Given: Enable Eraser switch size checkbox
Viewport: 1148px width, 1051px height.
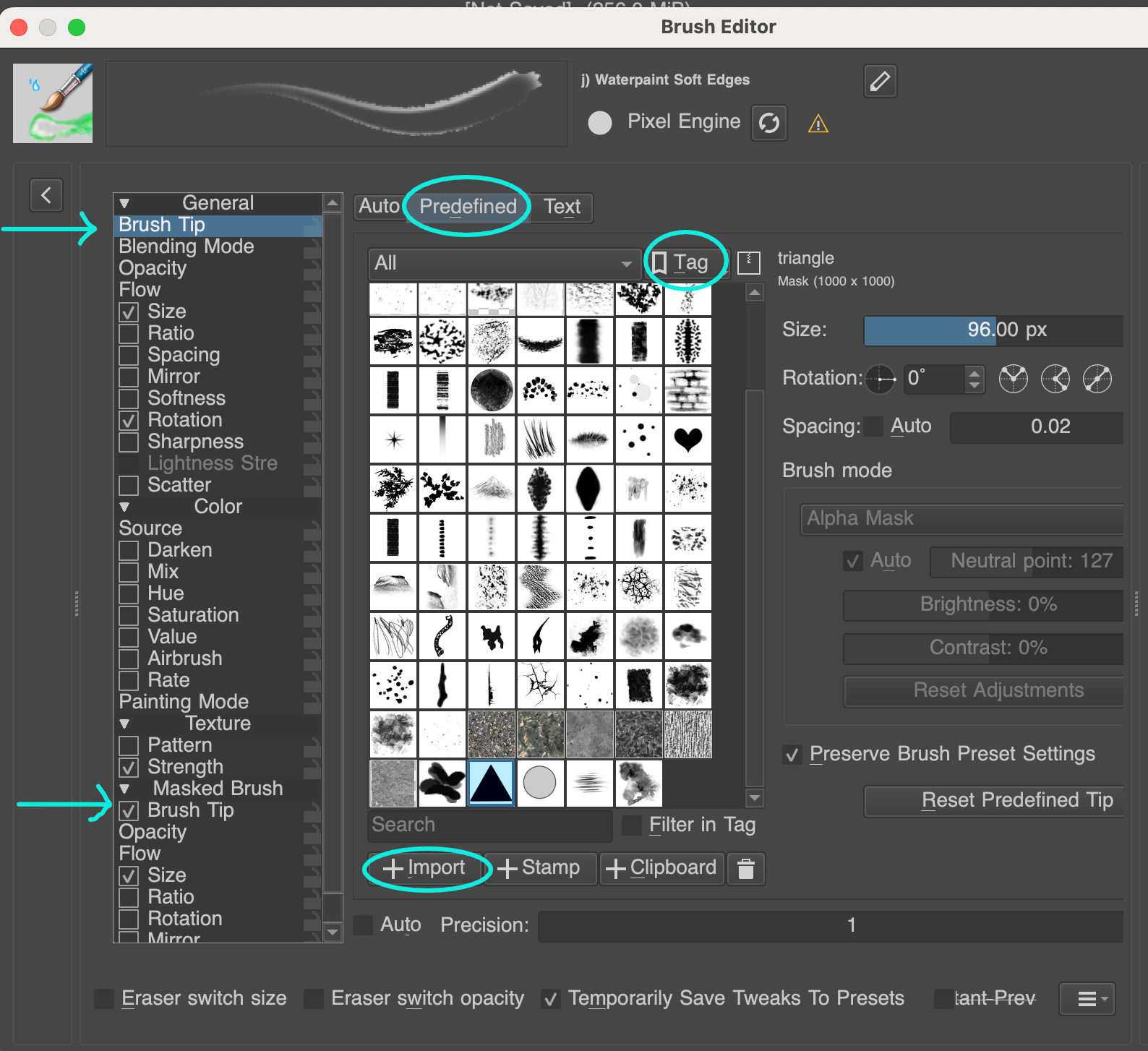Looking at the screenshot, I should point(105,999).
